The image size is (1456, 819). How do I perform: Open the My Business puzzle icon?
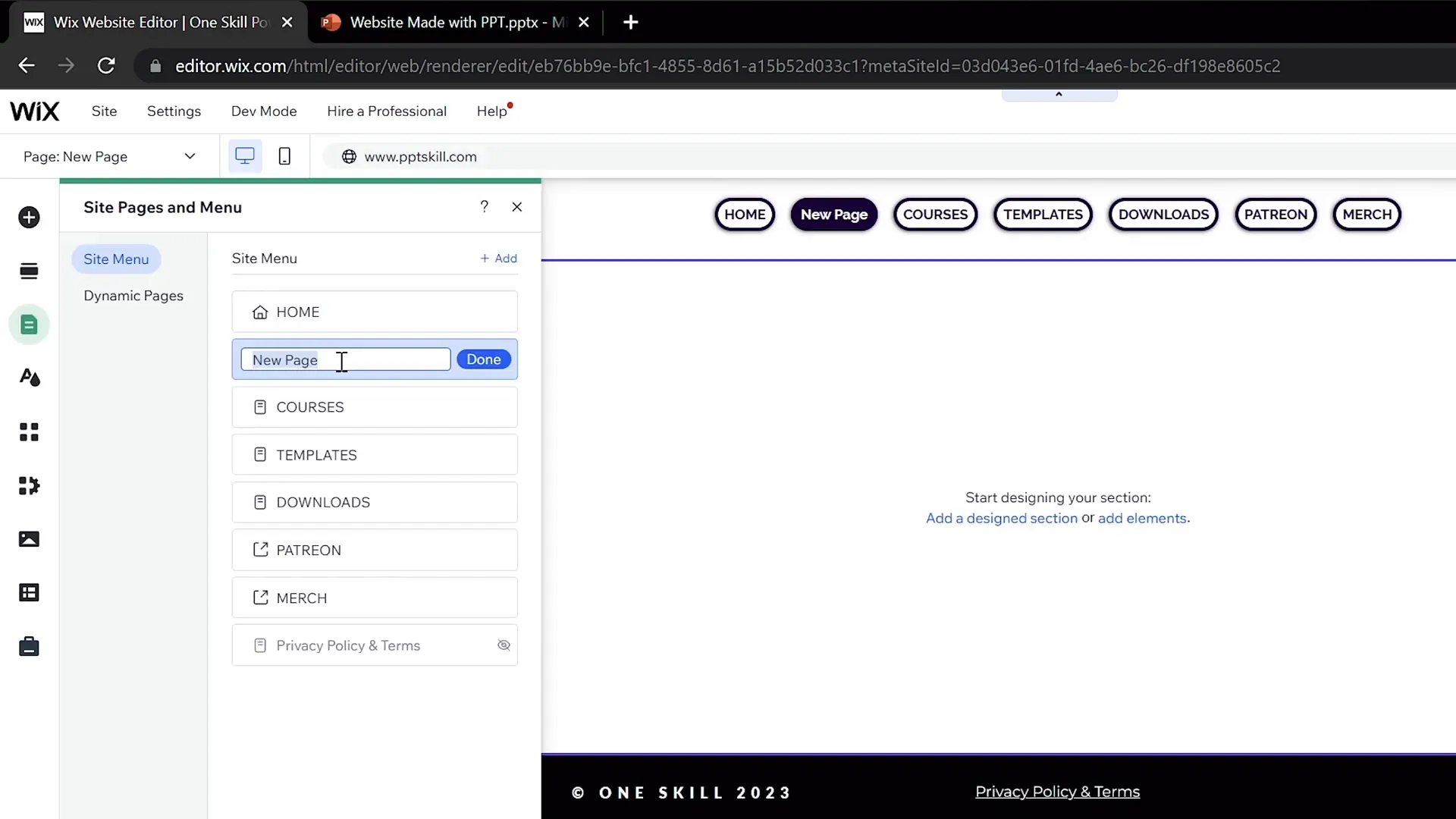click(29, 485)
